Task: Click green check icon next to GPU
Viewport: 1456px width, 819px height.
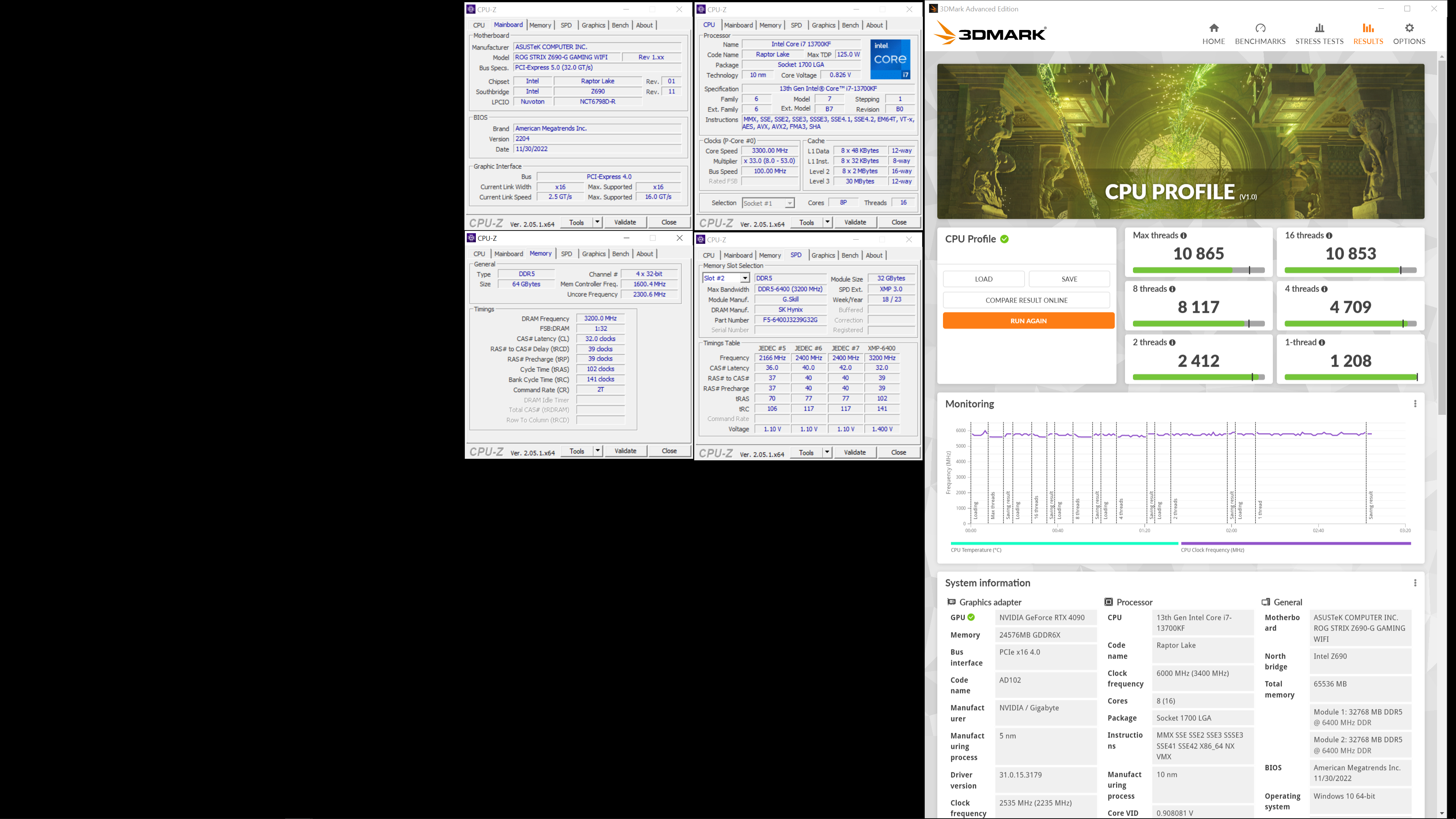Action: coord(971,617)
